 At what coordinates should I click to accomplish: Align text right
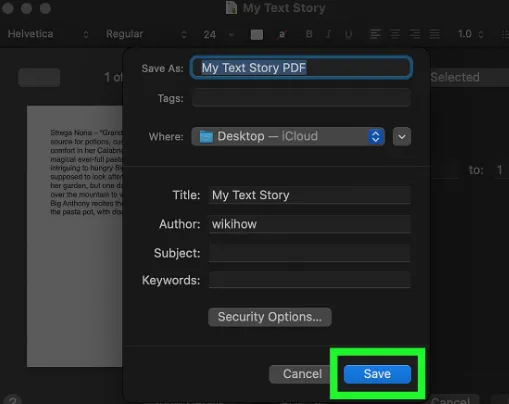coord(415,34)
